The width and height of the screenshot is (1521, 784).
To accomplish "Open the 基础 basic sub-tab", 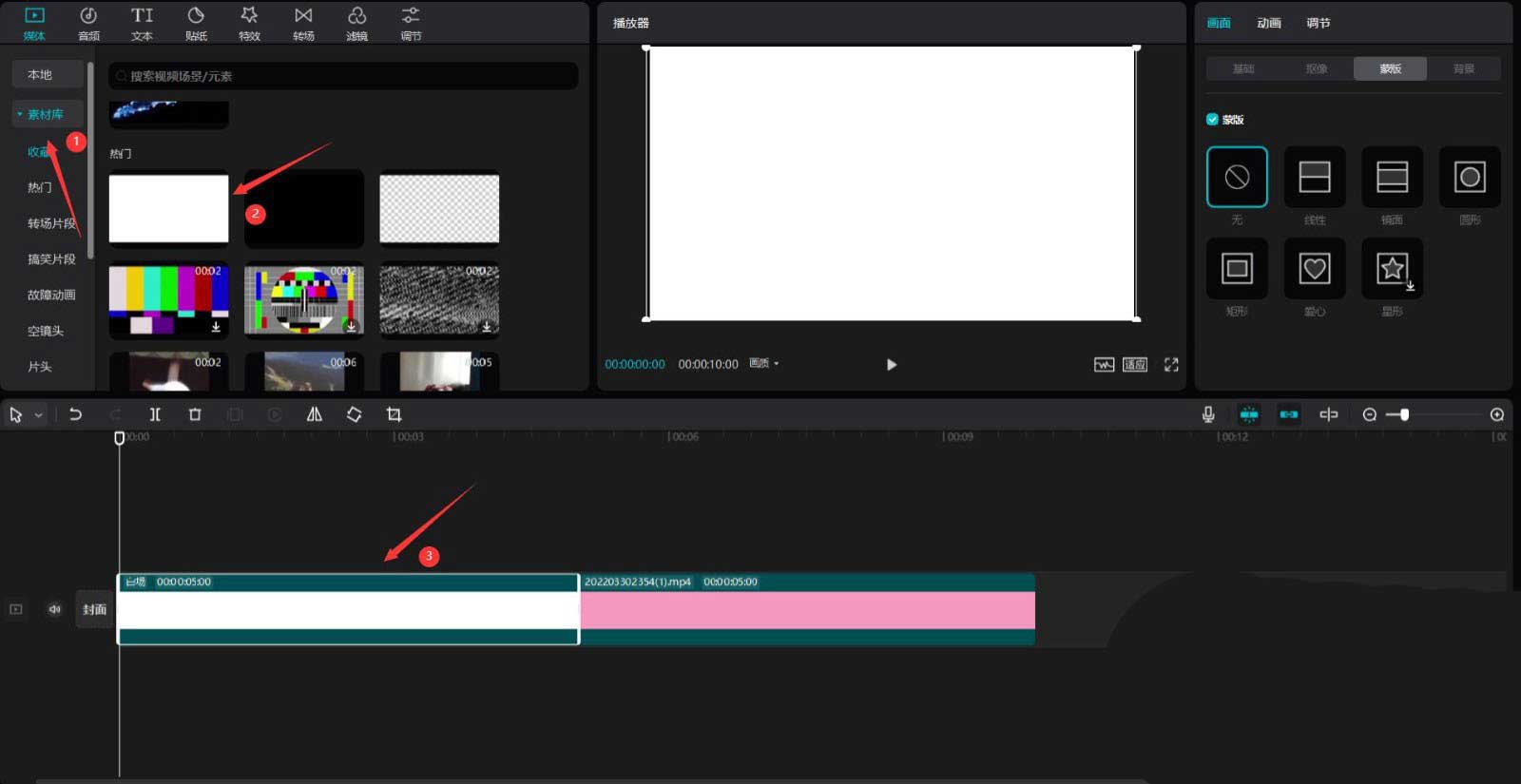I will (1243, 68).
